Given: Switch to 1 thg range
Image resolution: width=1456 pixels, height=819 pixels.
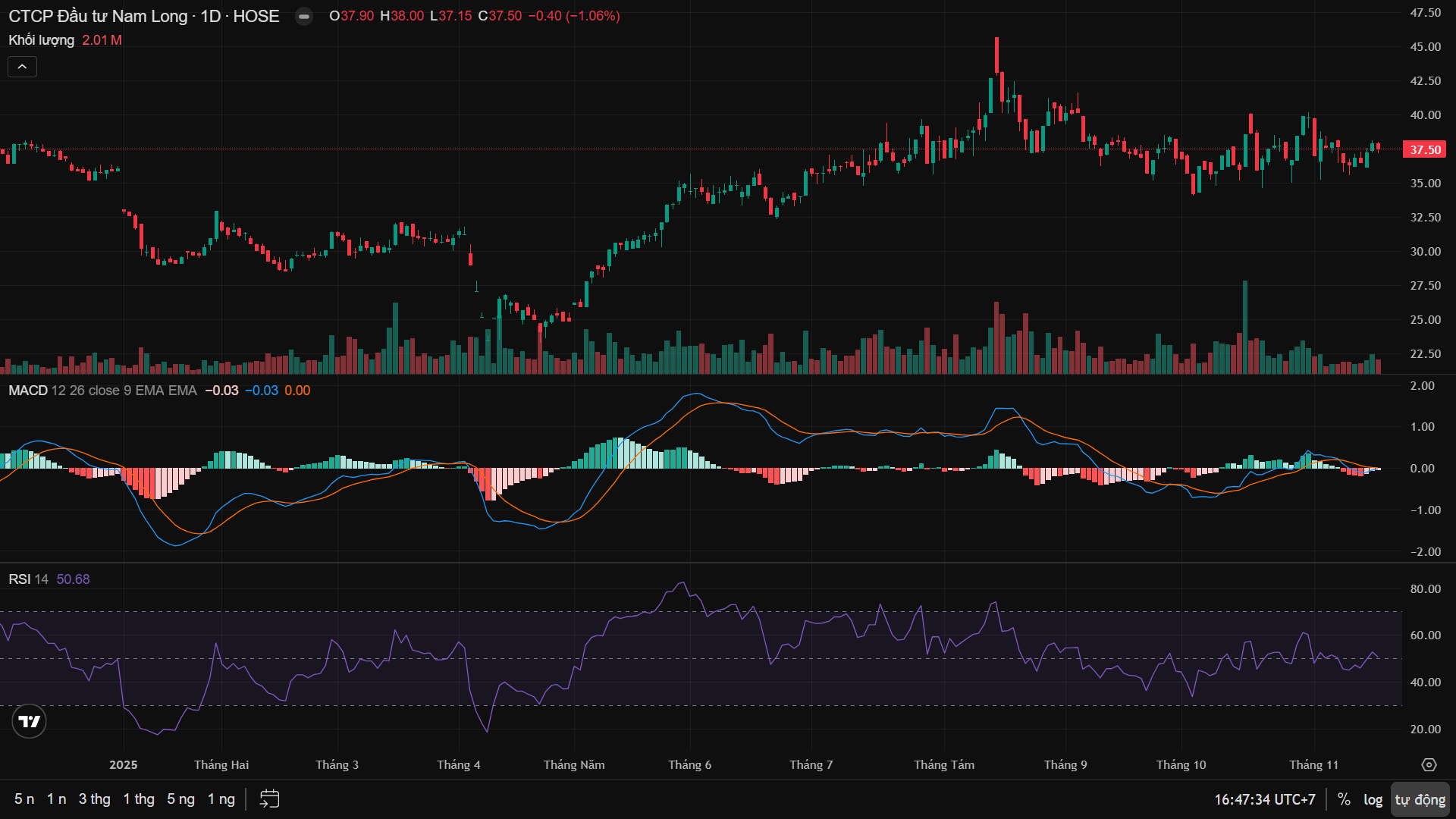Looking at the screenshot, I should [x=139, y=799].
